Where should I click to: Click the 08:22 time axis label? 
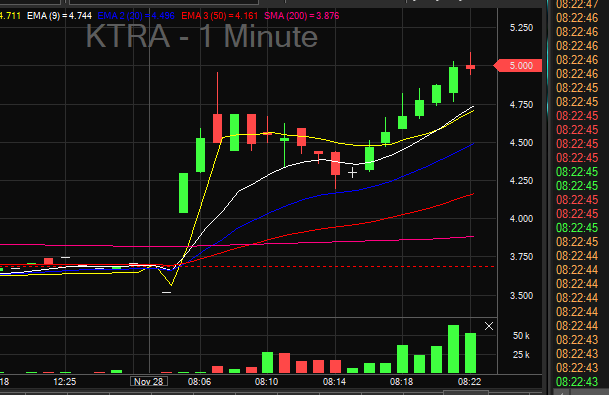tap(469, 382)
